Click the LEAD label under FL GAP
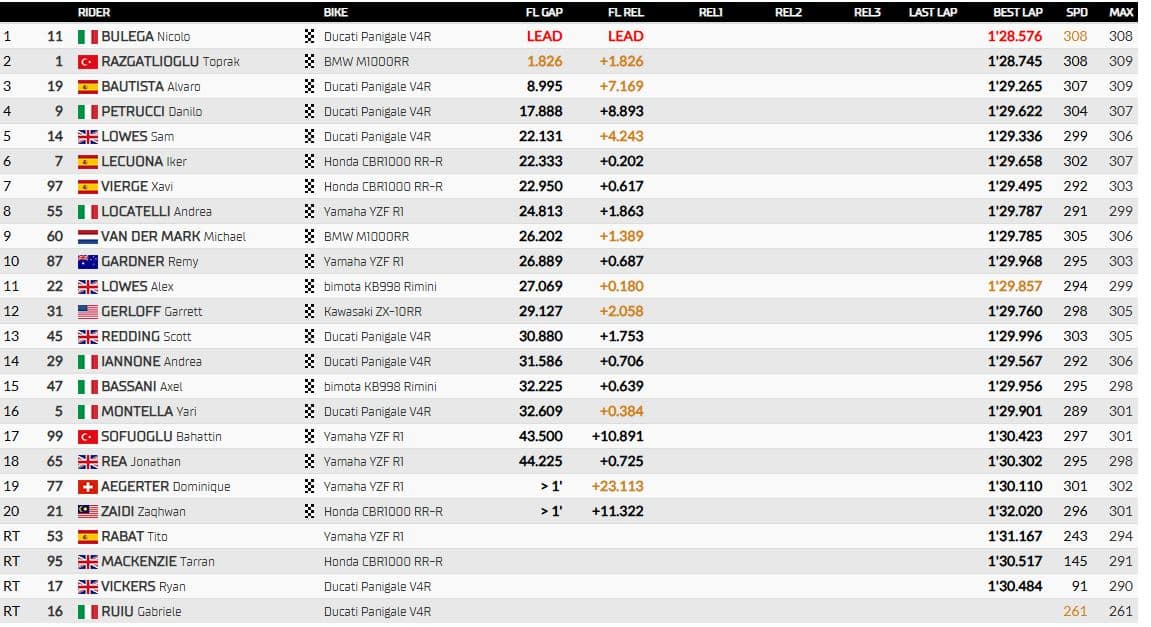The image size is (1151, 627). [x=545, y=36]
